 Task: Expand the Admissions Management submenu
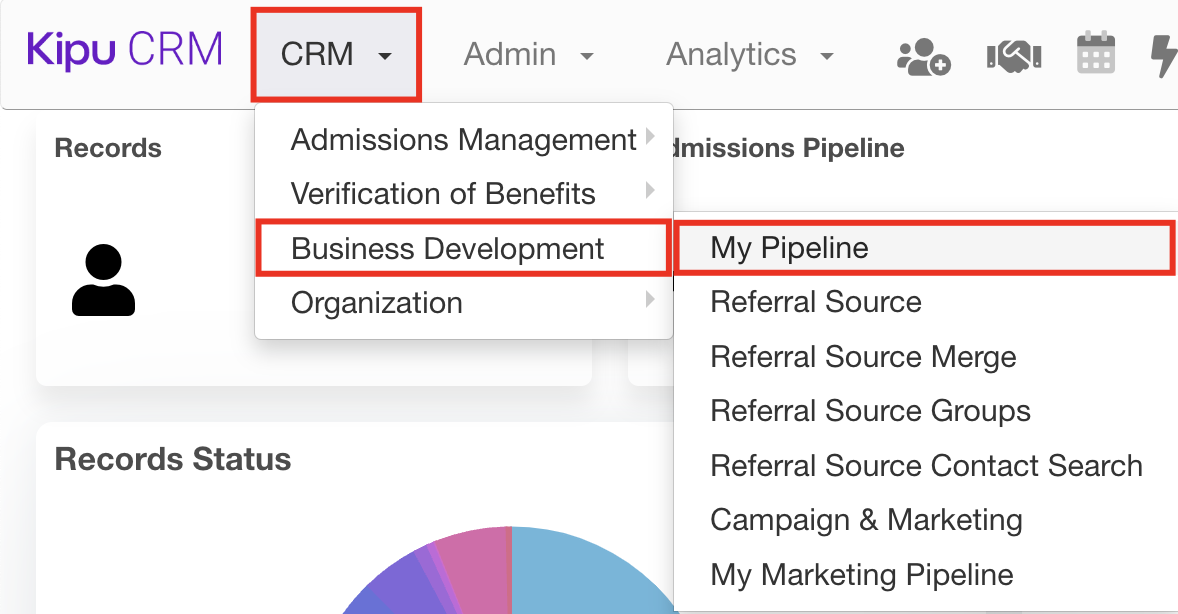coord(463,139)
